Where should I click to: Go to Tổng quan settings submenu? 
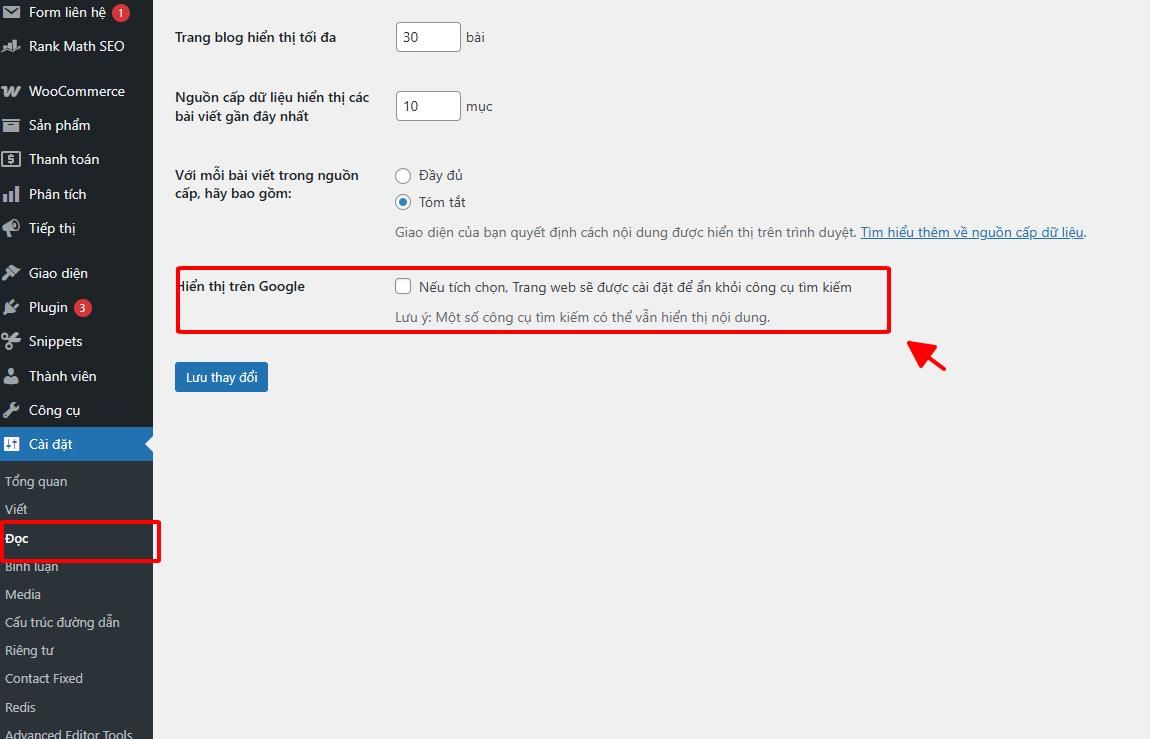[36, 482]
